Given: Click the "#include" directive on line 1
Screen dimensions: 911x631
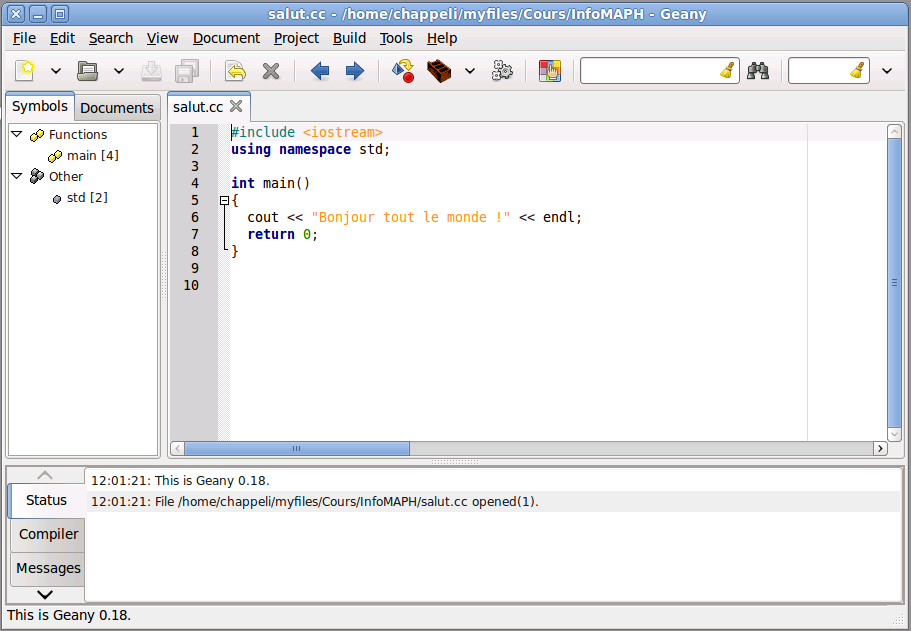Looking at the screenshot, I should (263, 132).
